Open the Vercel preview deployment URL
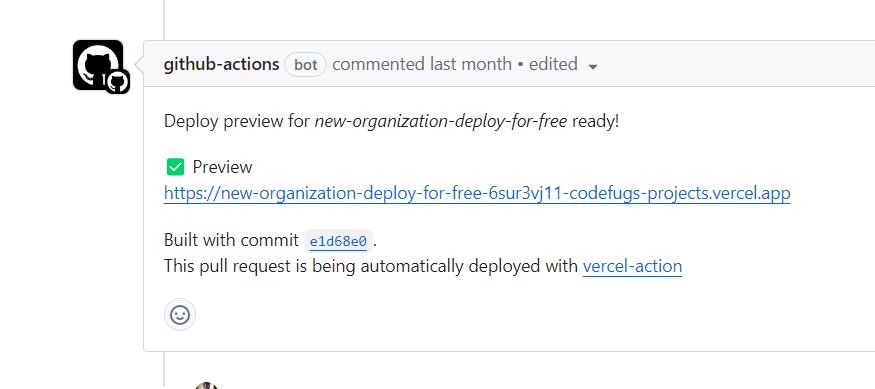Image resolution: width=875 pixels, height=389 pixels. point(477,194)
